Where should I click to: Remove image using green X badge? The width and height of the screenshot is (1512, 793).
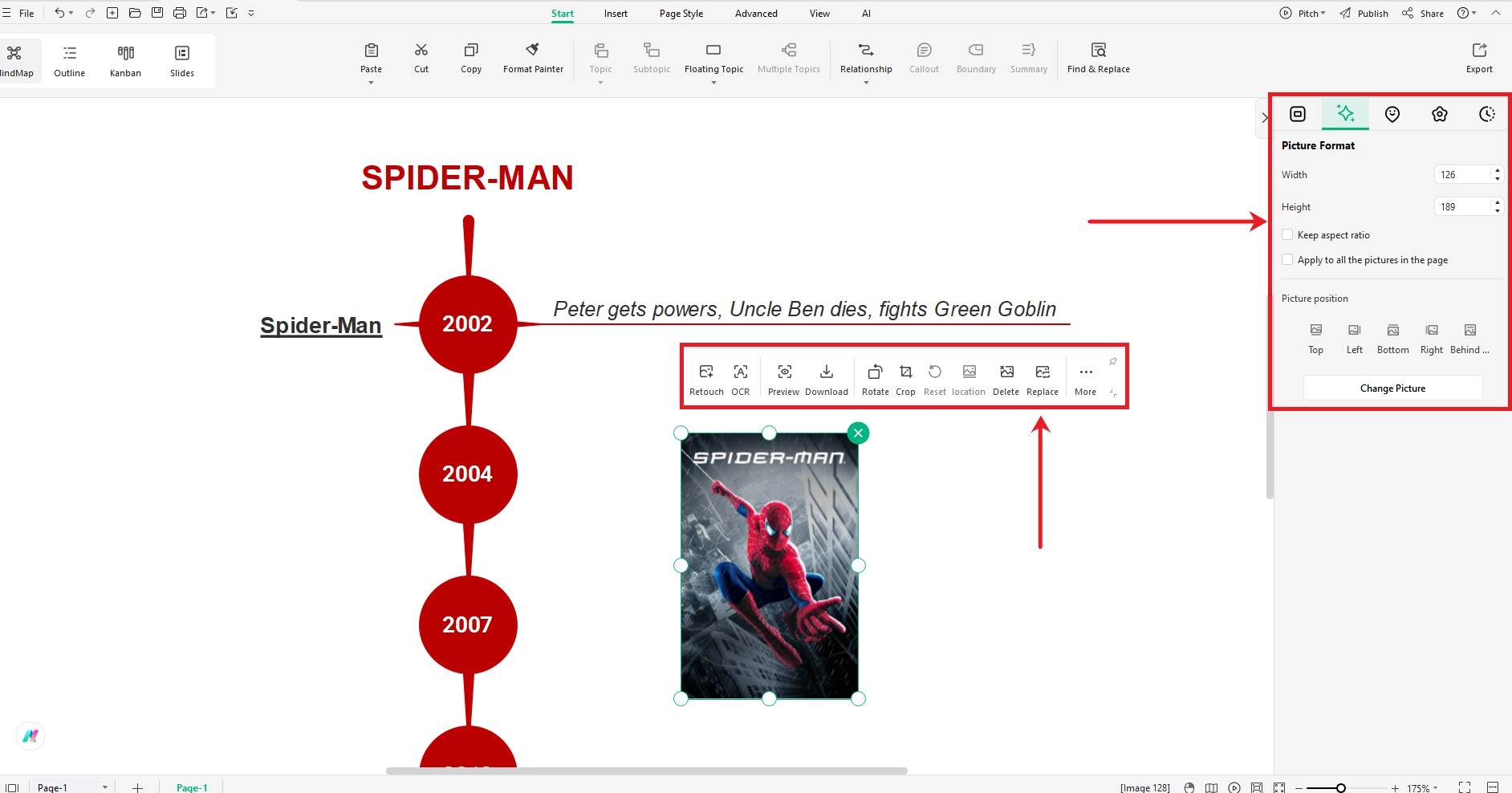[858, 433]
